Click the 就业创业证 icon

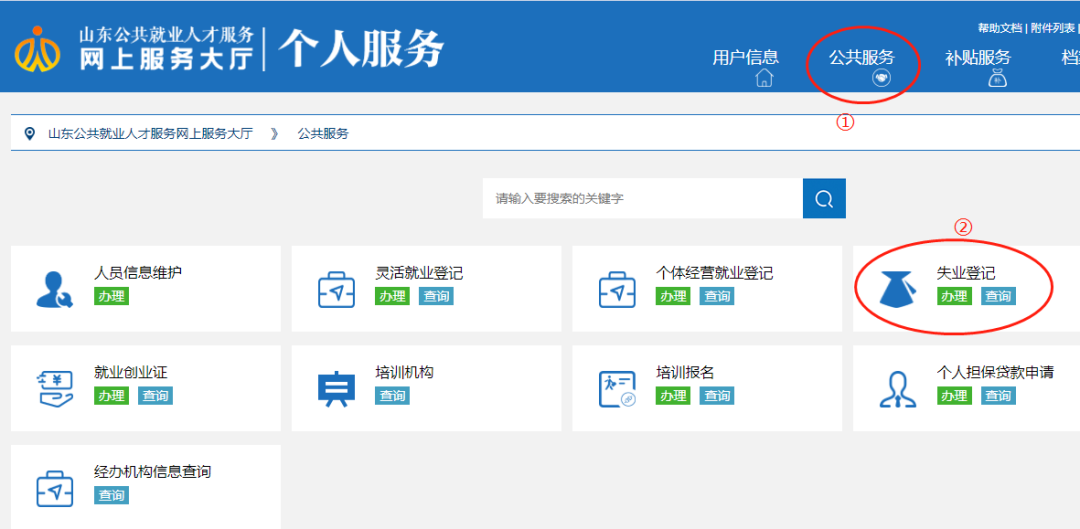(x=54, y=388)
